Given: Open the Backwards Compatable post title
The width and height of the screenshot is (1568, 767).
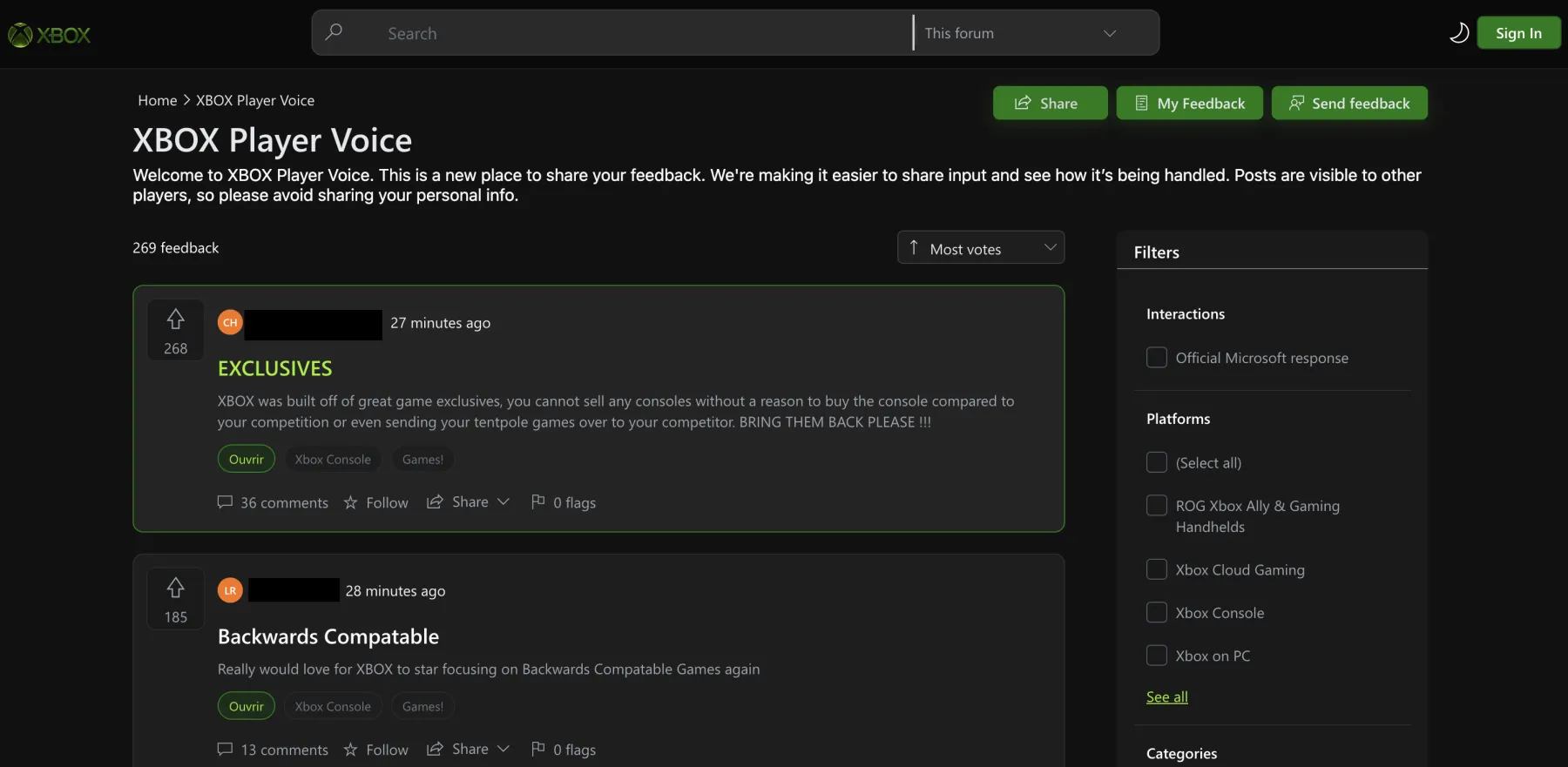Looking at the screenshot, I should [328, 636].
